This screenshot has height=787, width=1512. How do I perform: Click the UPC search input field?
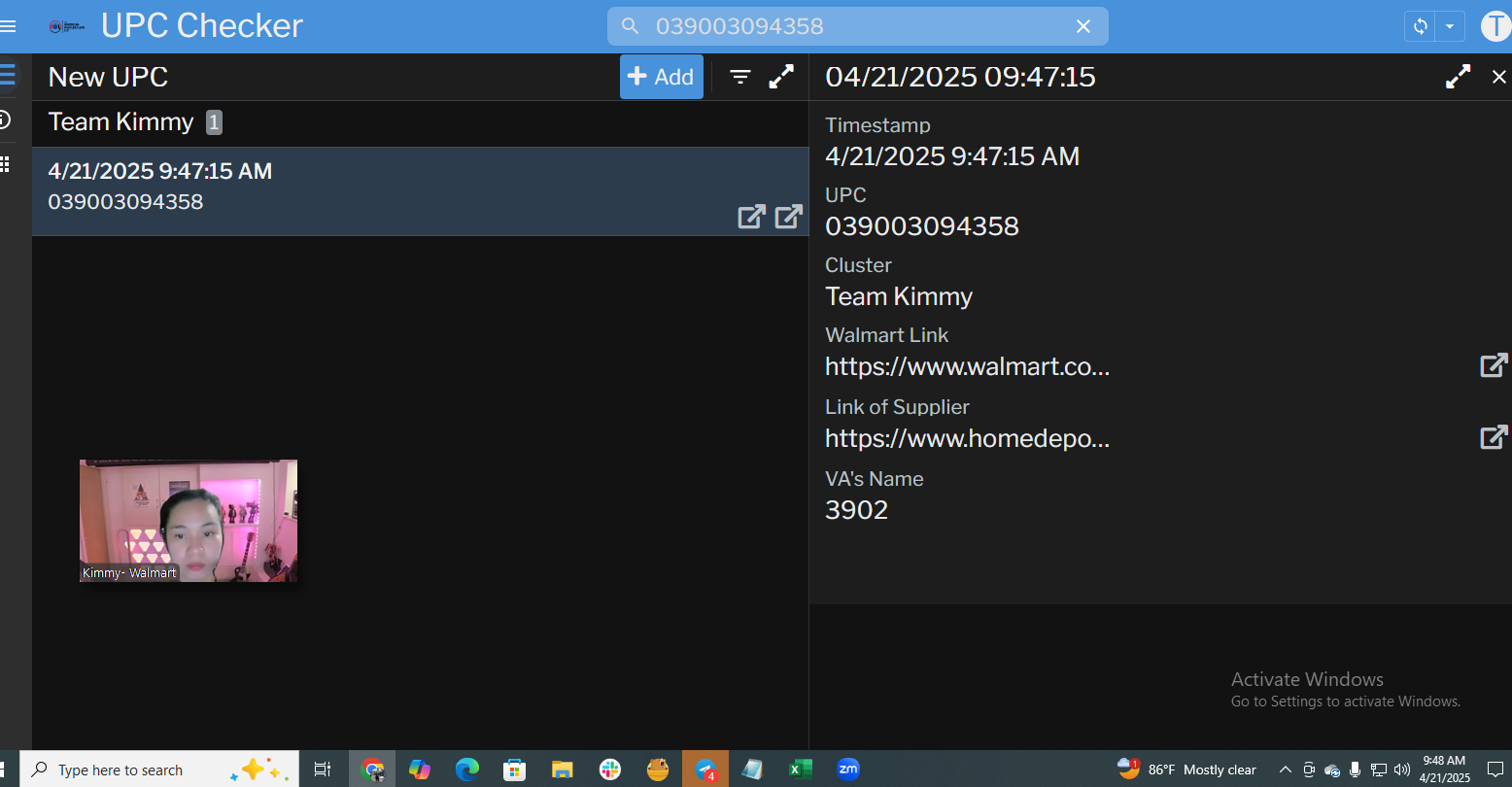[855, 26]
